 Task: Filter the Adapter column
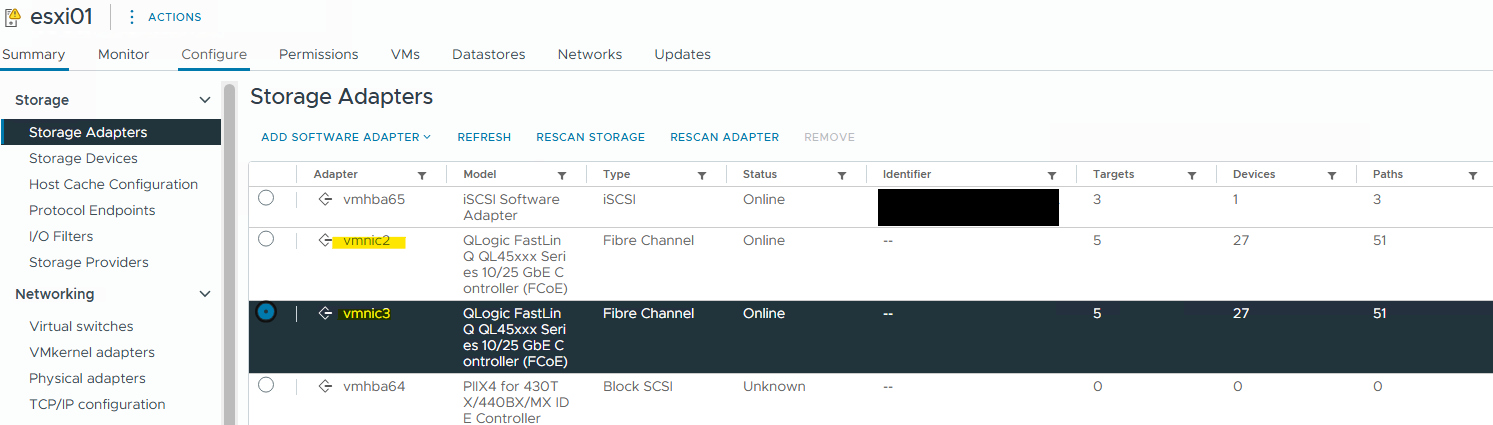(x=422, y=175)
